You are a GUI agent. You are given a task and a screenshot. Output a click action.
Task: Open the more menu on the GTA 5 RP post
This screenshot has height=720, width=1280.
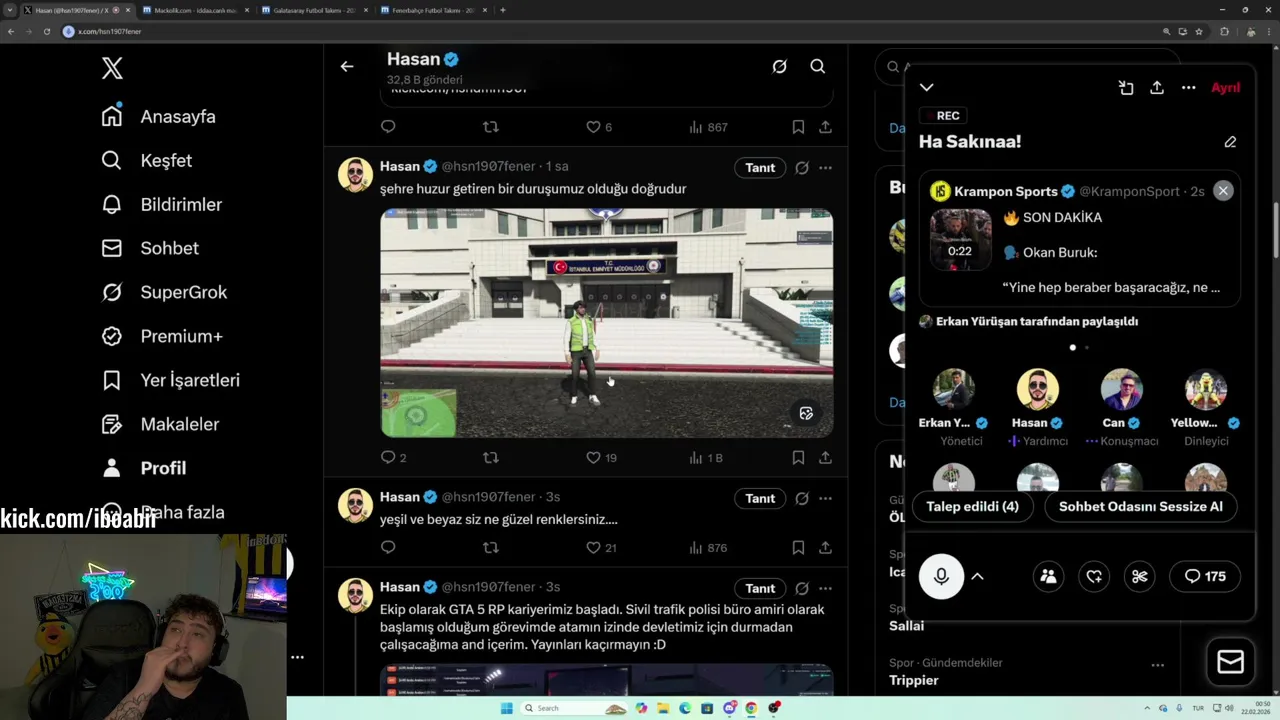(x=825, y=588)
